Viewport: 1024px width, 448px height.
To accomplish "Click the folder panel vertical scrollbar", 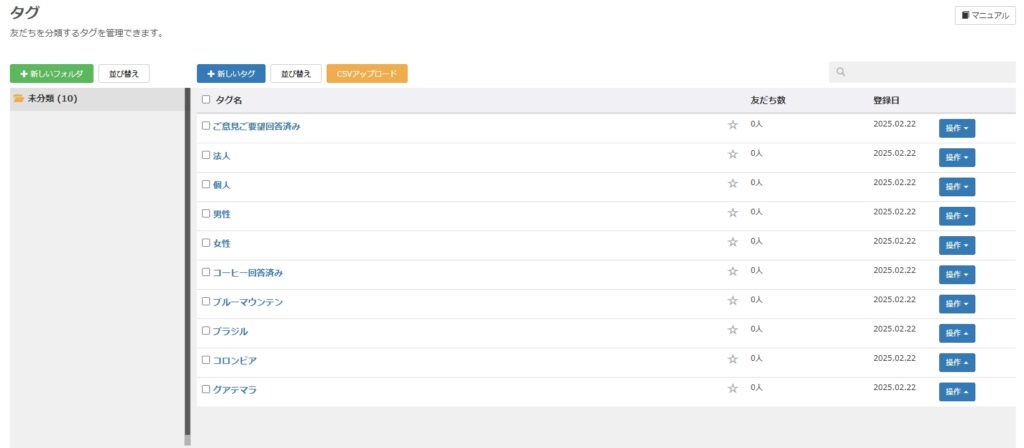I will [187, 260].
